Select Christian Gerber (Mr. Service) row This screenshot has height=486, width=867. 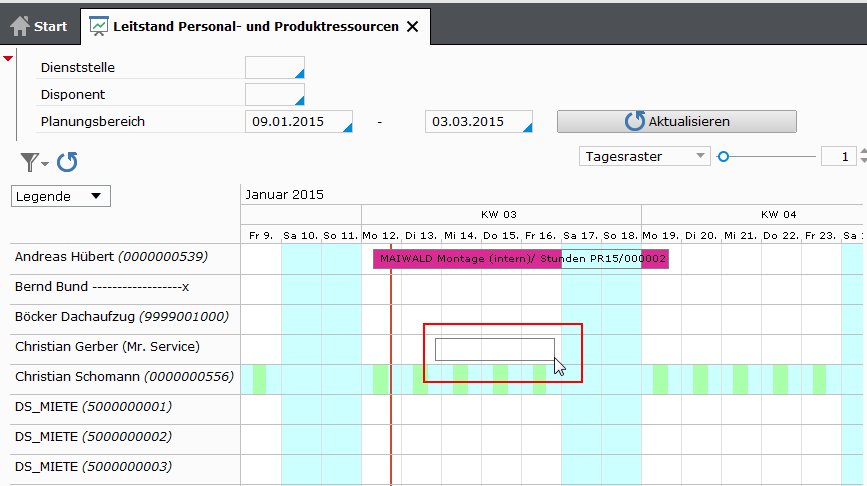pyautogui.click(x=107, y=347)
